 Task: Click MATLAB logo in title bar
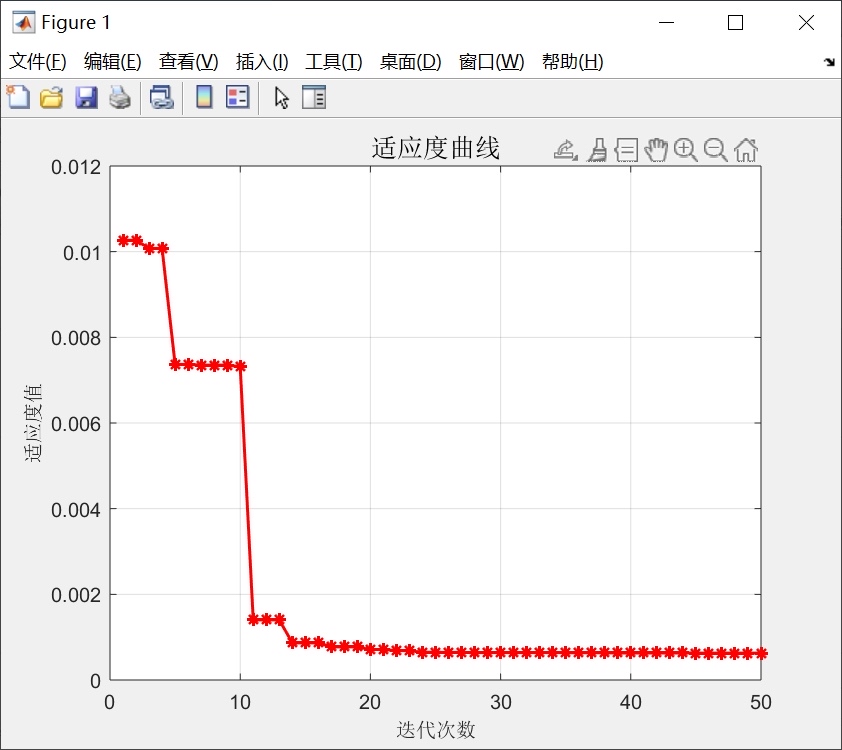pos(24,23)
